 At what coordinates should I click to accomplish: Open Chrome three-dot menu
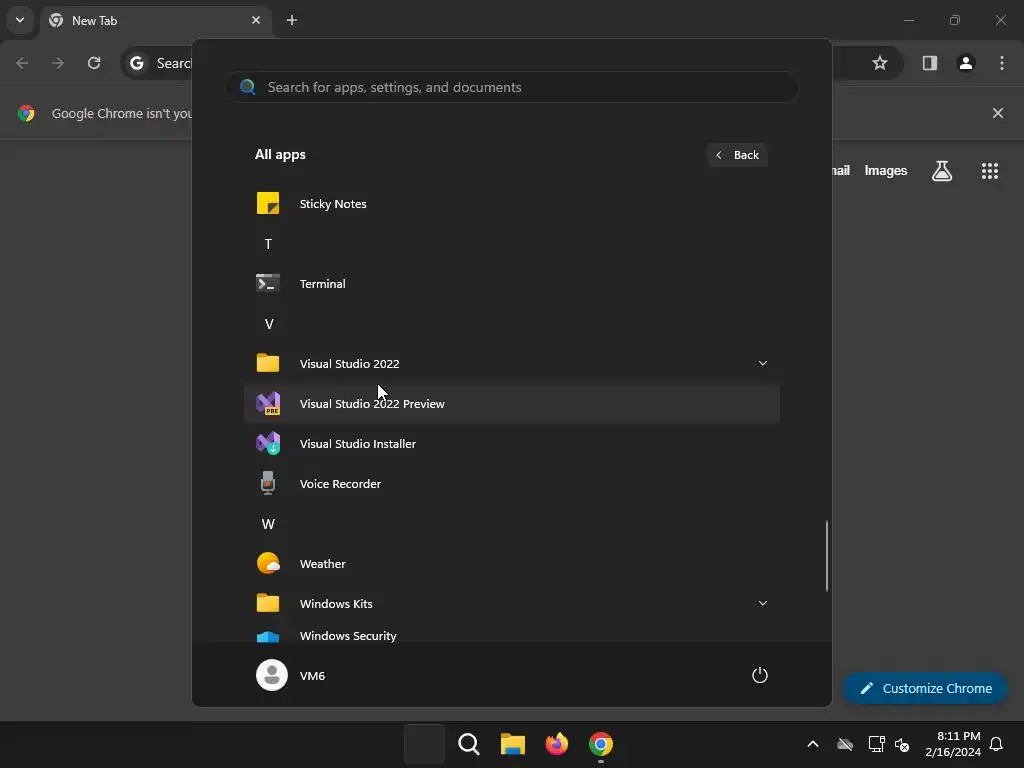tap(1002, 63)
